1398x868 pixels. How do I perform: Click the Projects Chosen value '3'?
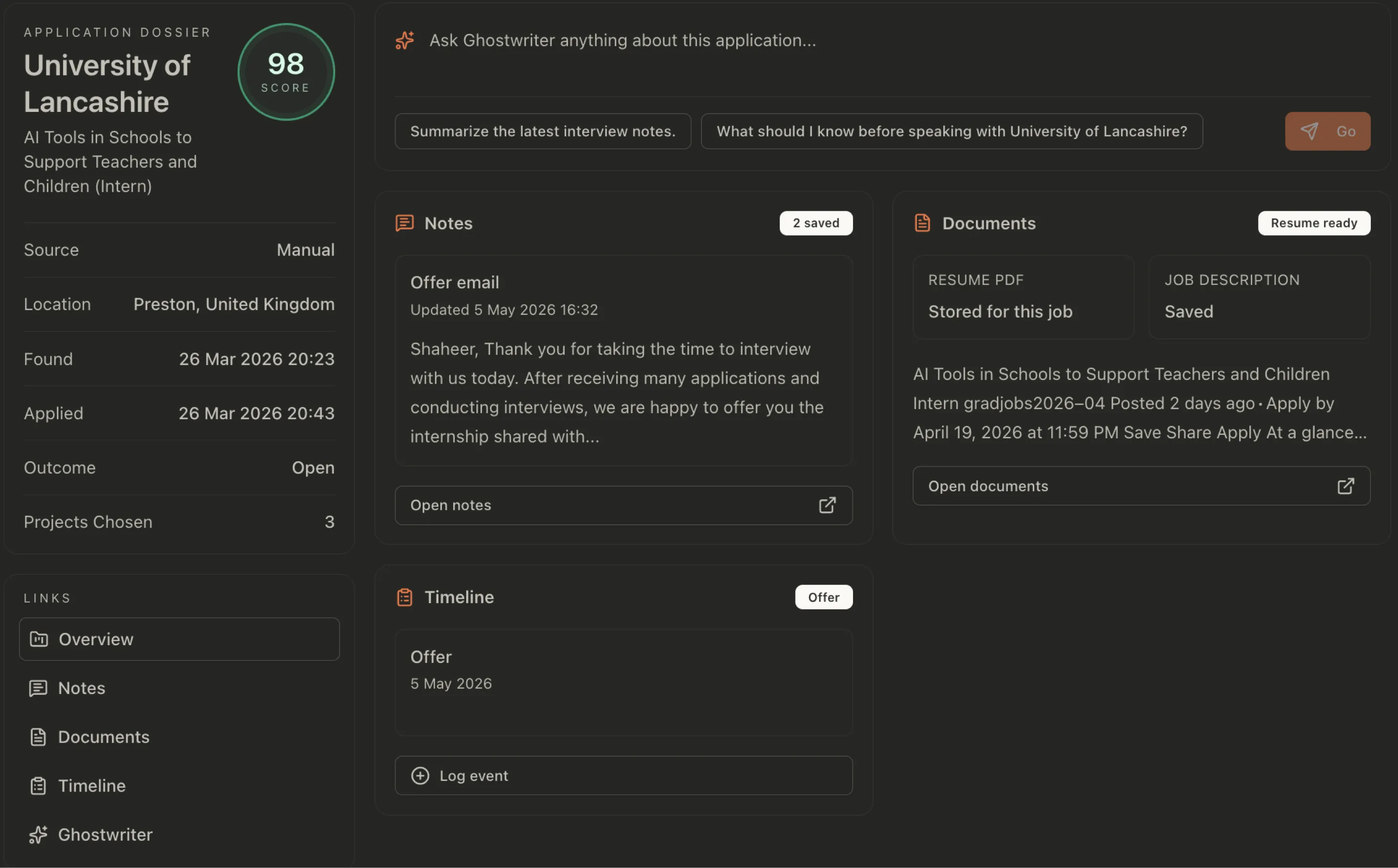329,522
